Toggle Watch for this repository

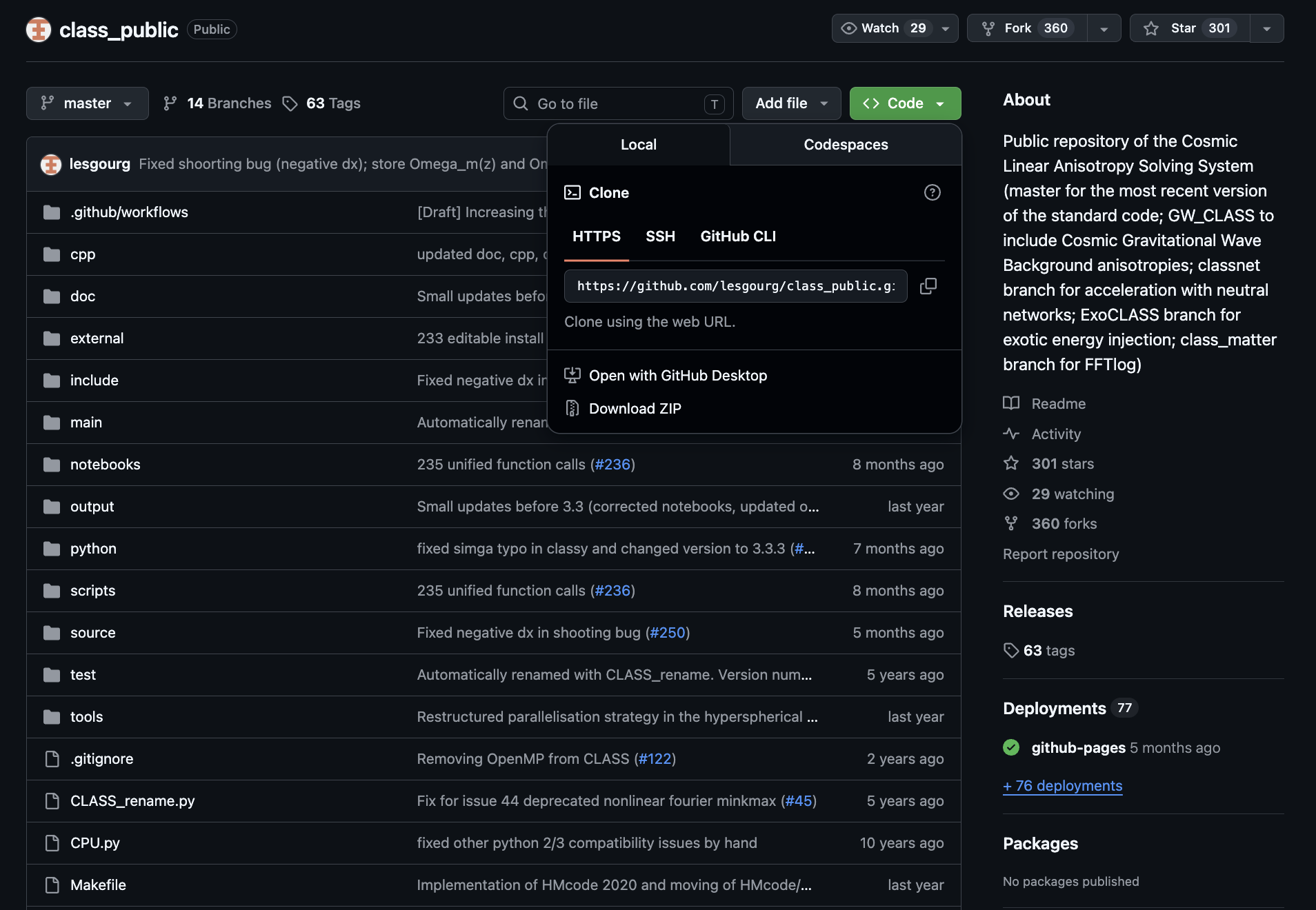coord(895,28)
